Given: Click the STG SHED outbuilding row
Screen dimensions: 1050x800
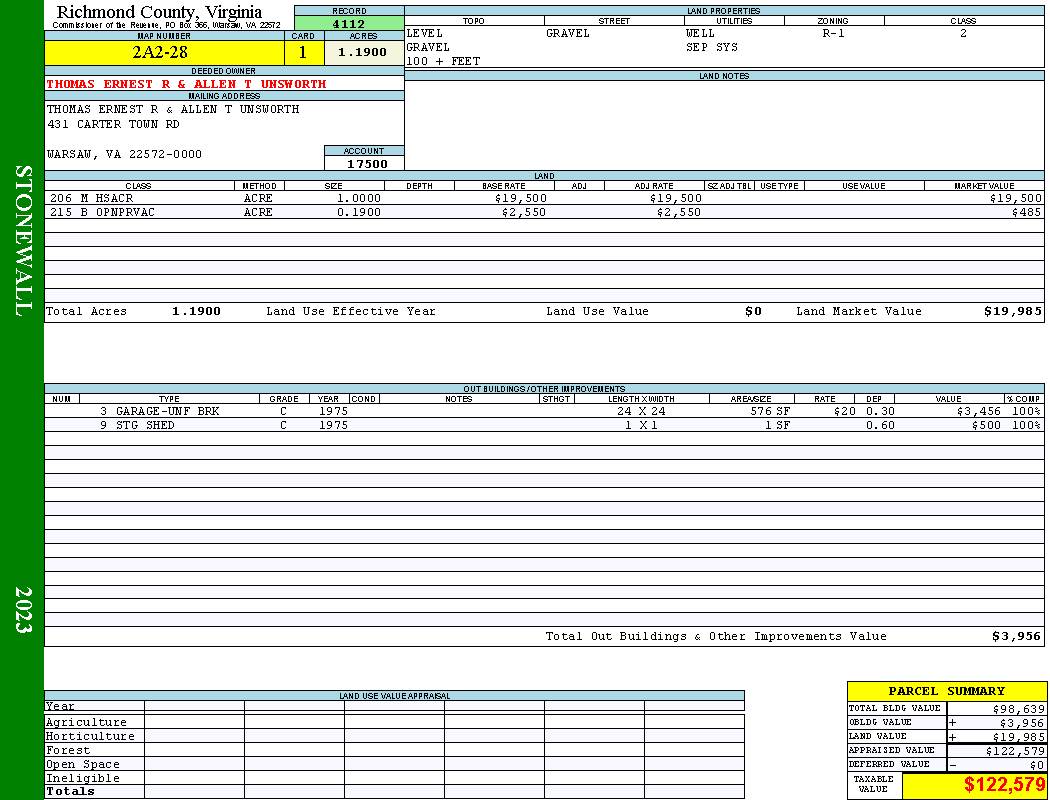Looking at the screenshot, I should tap(544, 425).
